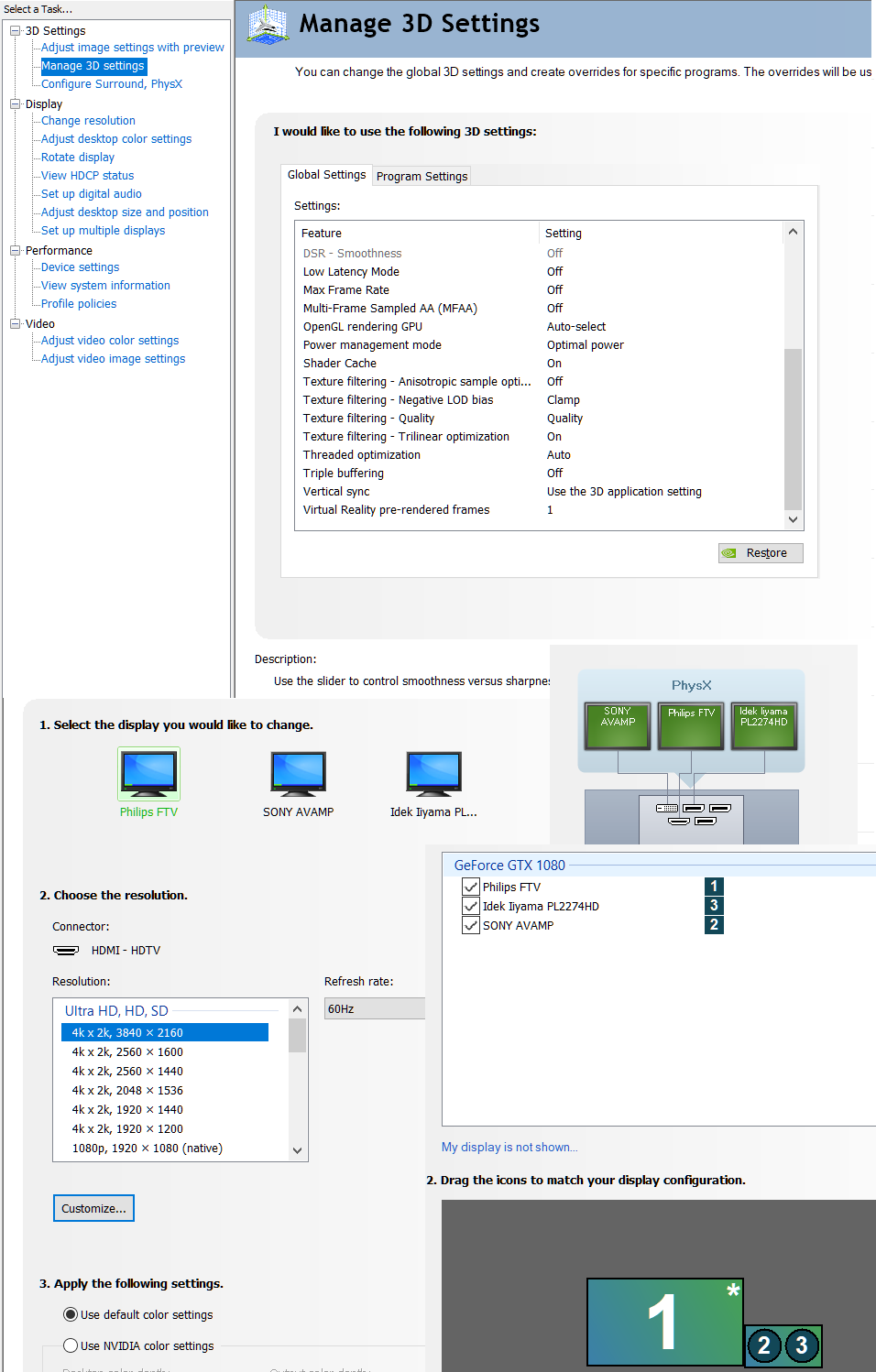876x1372 pixels.
Task: Select the Power management mode row
Action: [x=541, y=345]
